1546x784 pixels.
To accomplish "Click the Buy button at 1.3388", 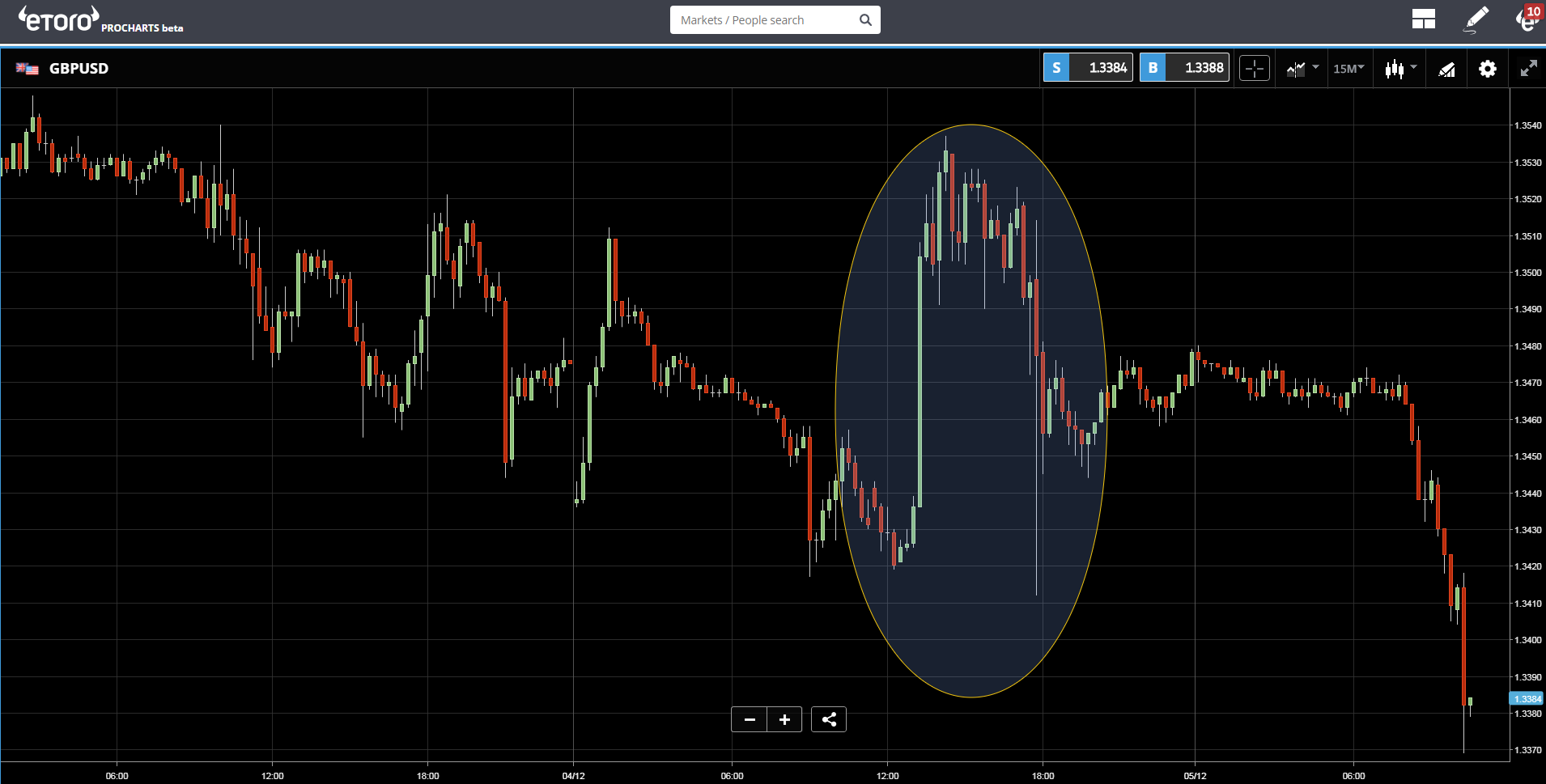I will click(1184, 68).
